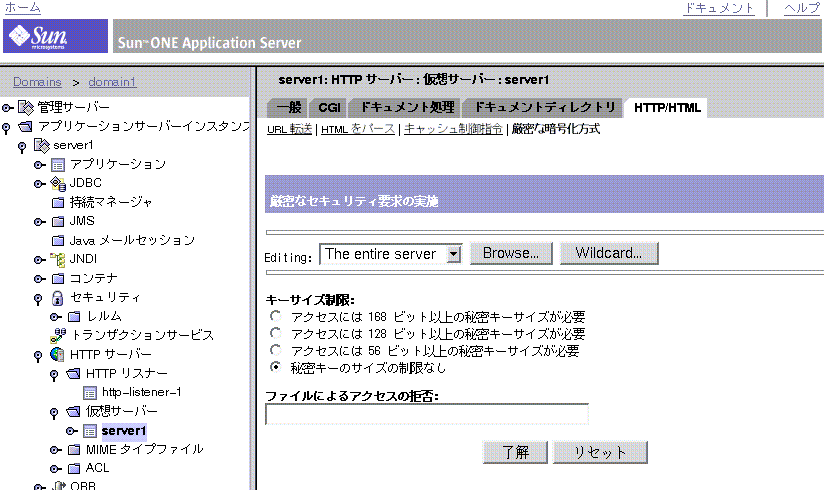Collapse the 仮想サーバー tree node
Screen dimensions: 824x490
(54, 413)
